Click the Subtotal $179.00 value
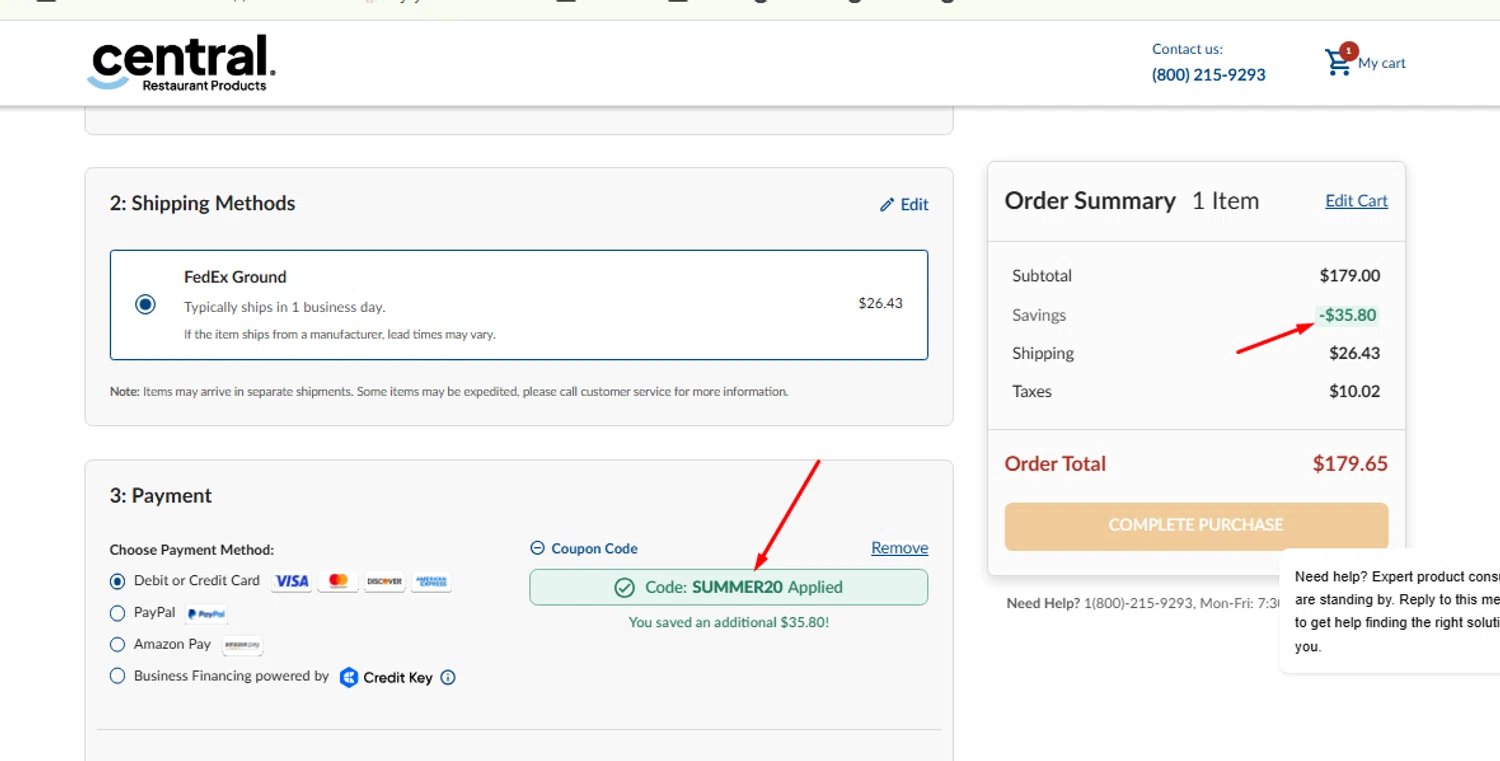1500x761 pixels. click(x=1350, y=276)
